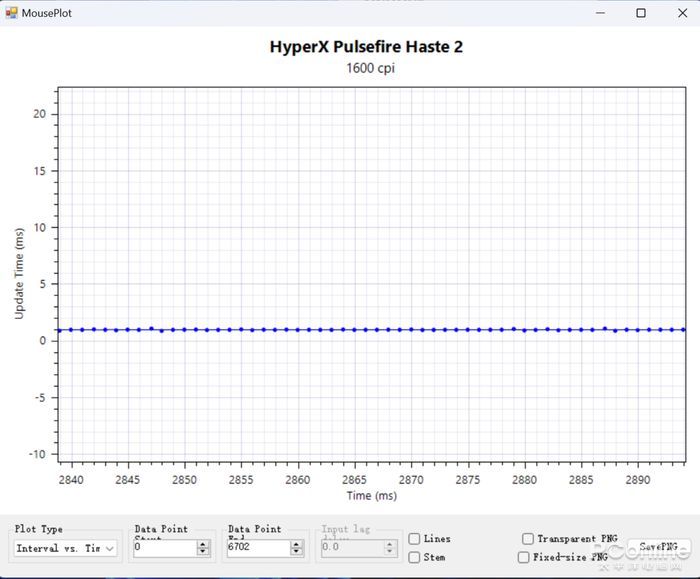Open the Plot Type dropdown
The image size is (700, 579).
pyautogui.click(x=66, y=548)
